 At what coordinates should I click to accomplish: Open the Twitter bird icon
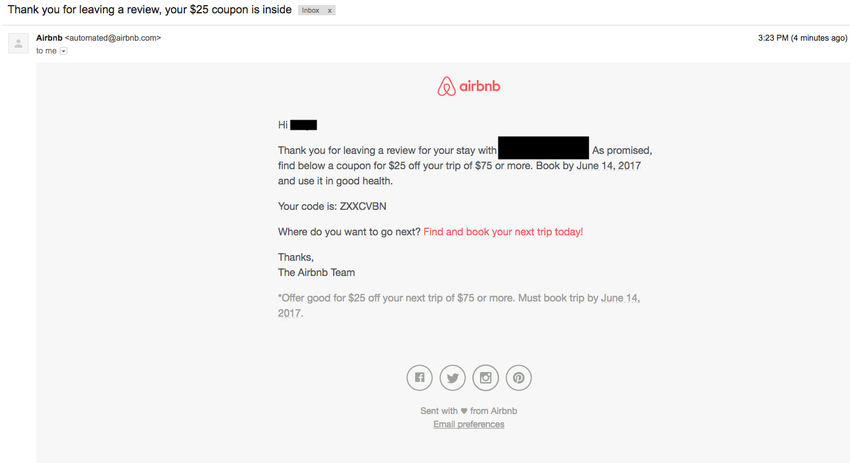(x=453, y=378)
